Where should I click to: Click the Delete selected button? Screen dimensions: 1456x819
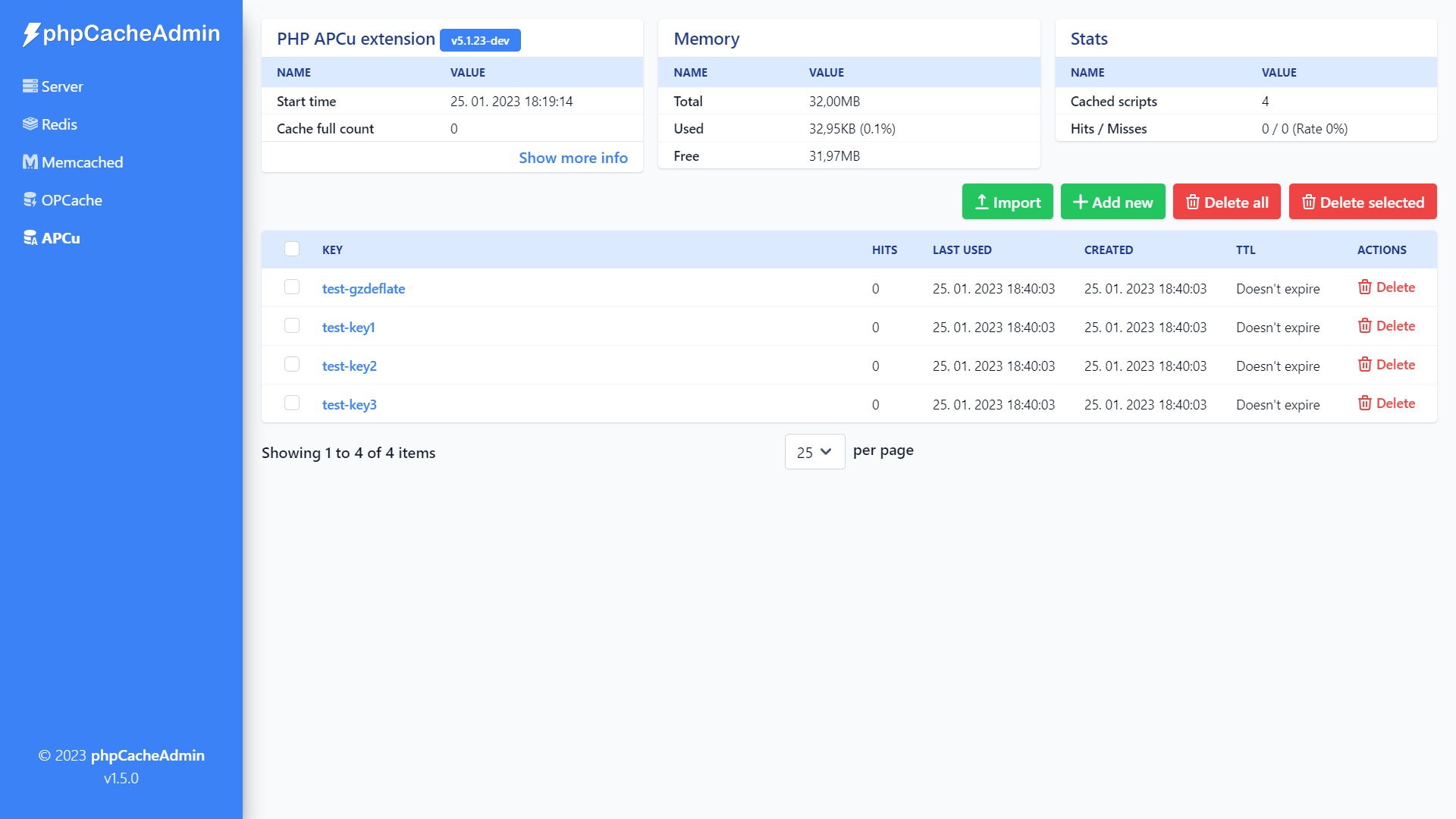[1362, 202]
